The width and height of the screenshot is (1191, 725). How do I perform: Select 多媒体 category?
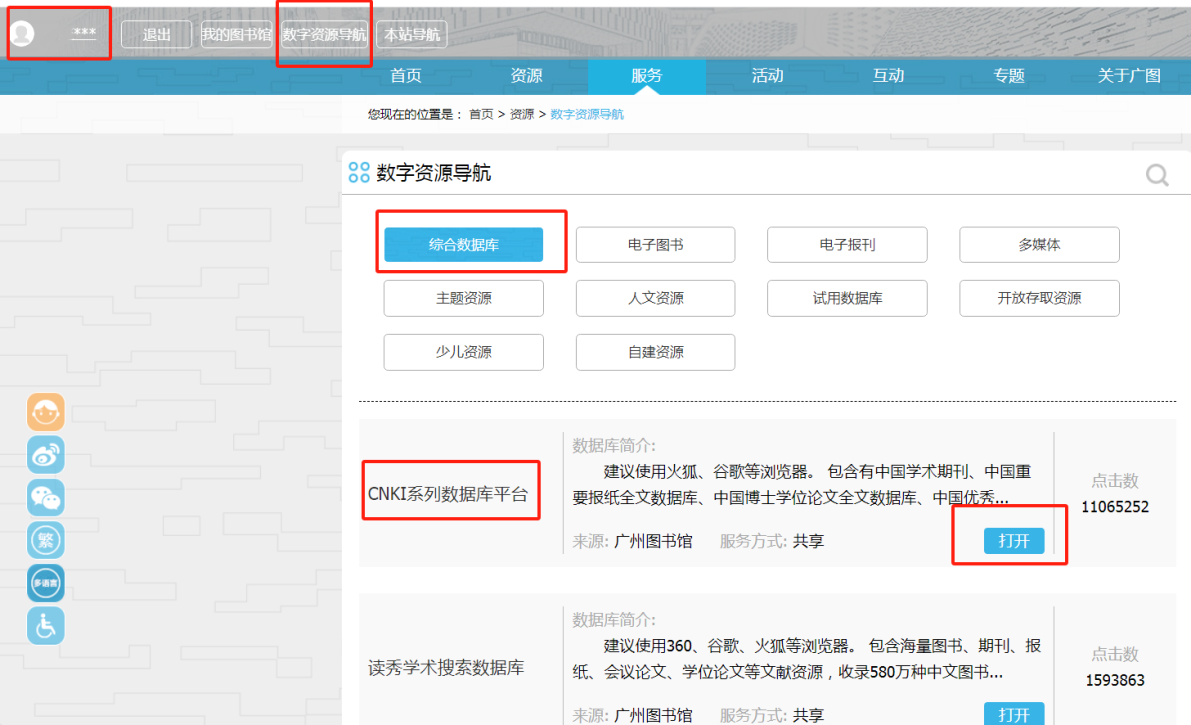[1039, 245]
